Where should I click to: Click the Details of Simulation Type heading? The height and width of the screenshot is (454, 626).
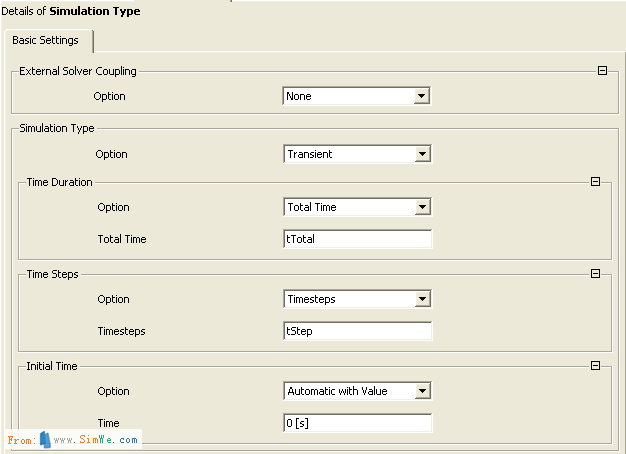[72, 11]
